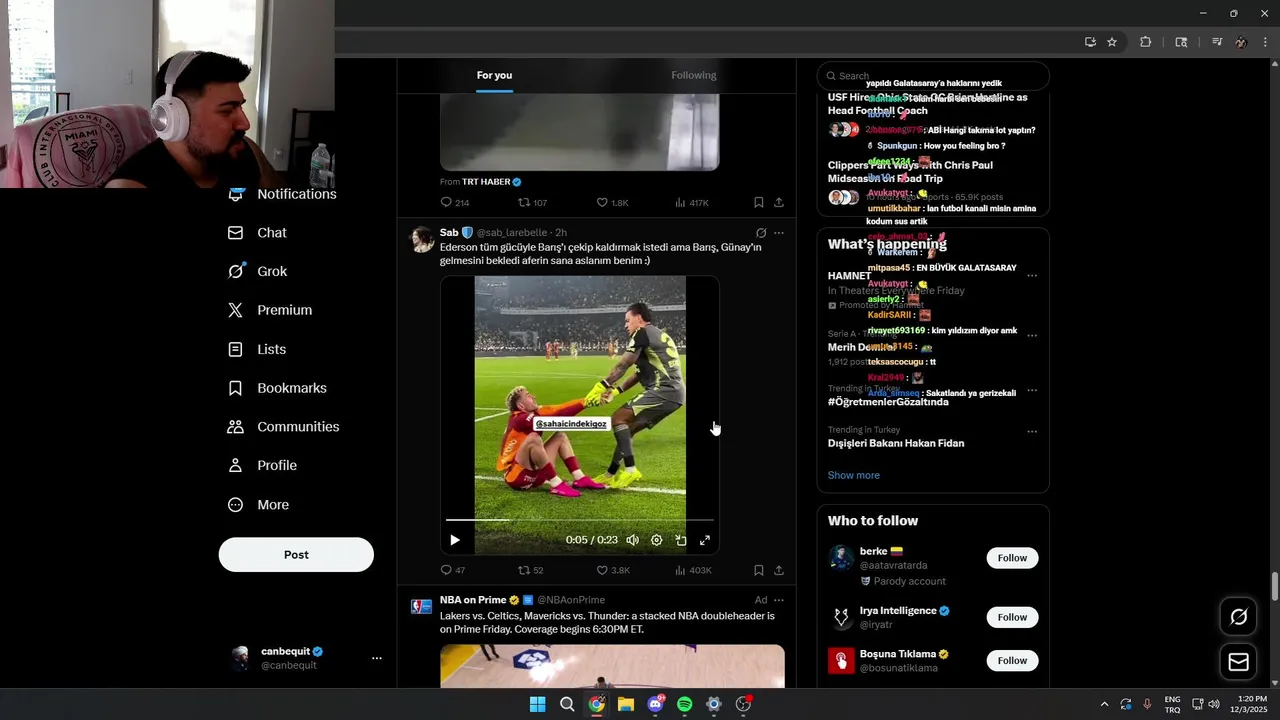This screenshot has width=1280, height=720.
Task: Switch to the For you tab
Action: (494, 76)
